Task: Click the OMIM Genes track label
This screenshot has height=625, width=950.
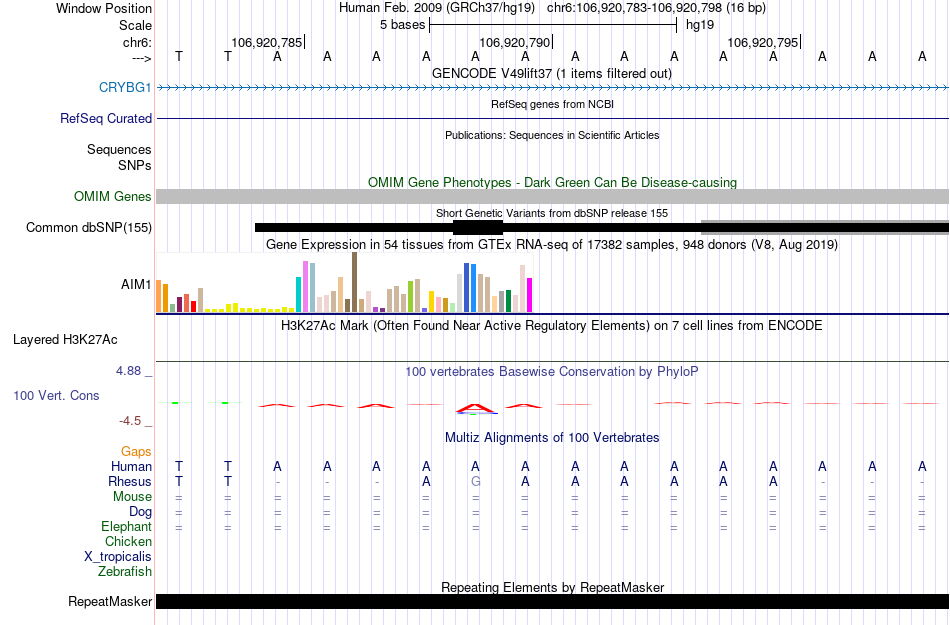Action: tap(113, 196)
